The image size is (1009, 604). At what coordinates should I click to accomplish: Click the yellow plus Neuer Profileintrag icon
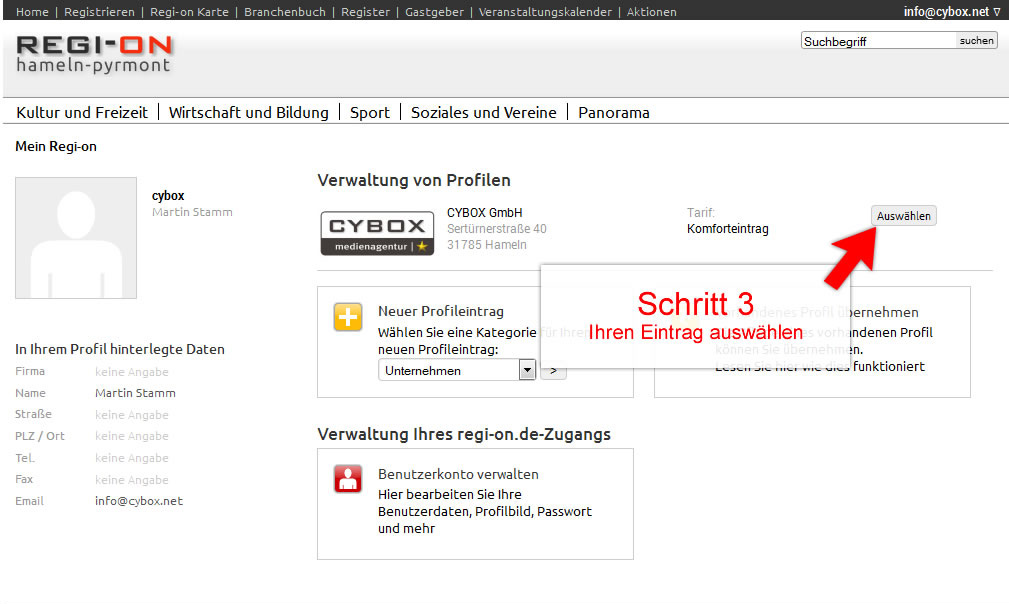click(x=347, y=317)
